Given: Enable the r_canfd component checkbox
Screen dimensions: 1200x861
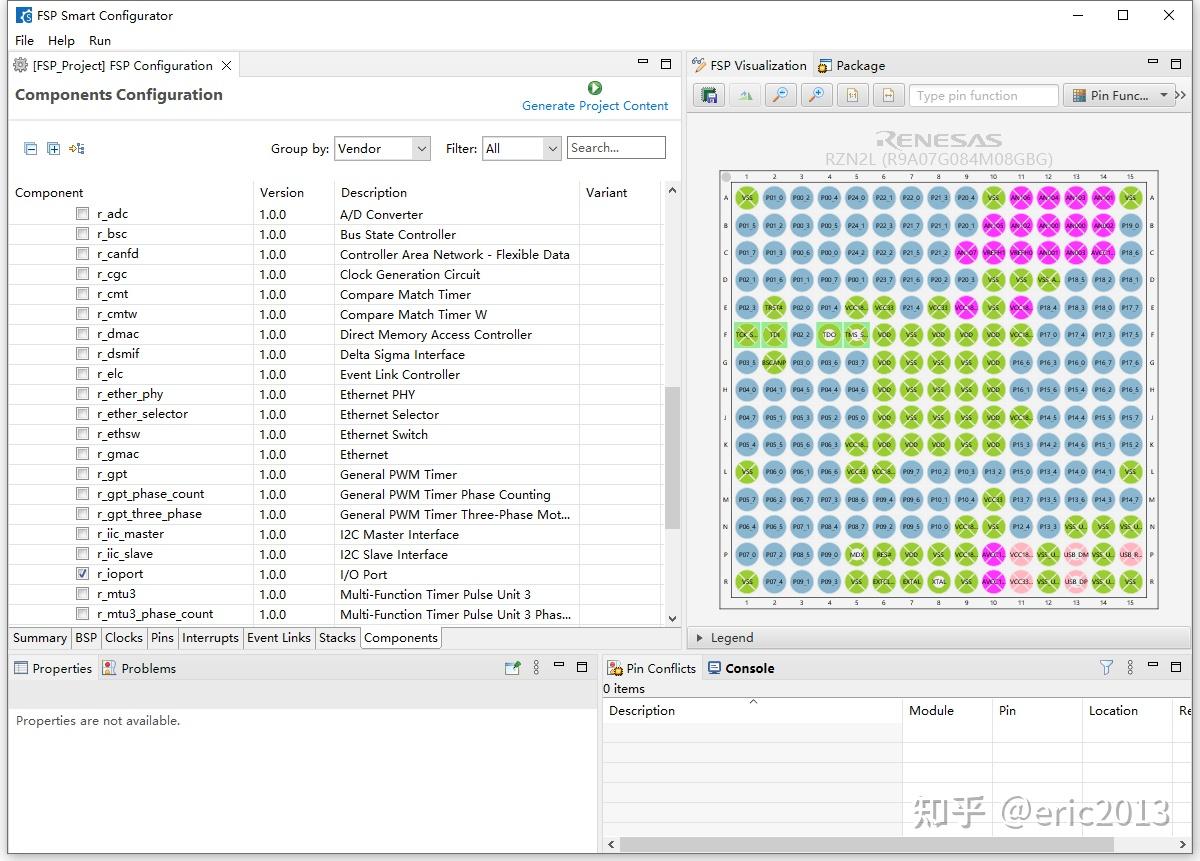Looking at the screenshot, I should 82,254.
